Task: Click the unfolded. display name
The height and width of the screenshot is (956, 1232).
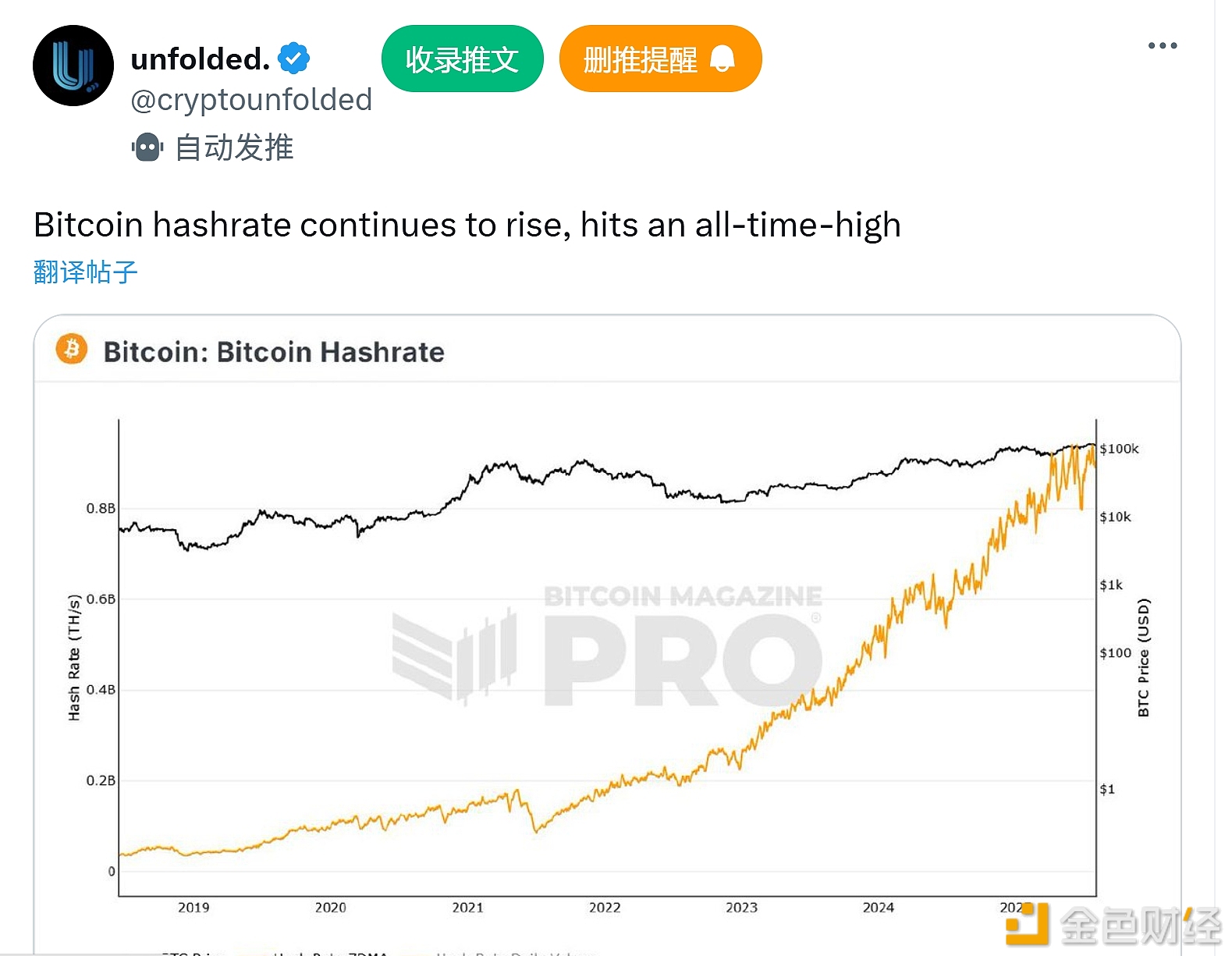Action: pos(200,59)
